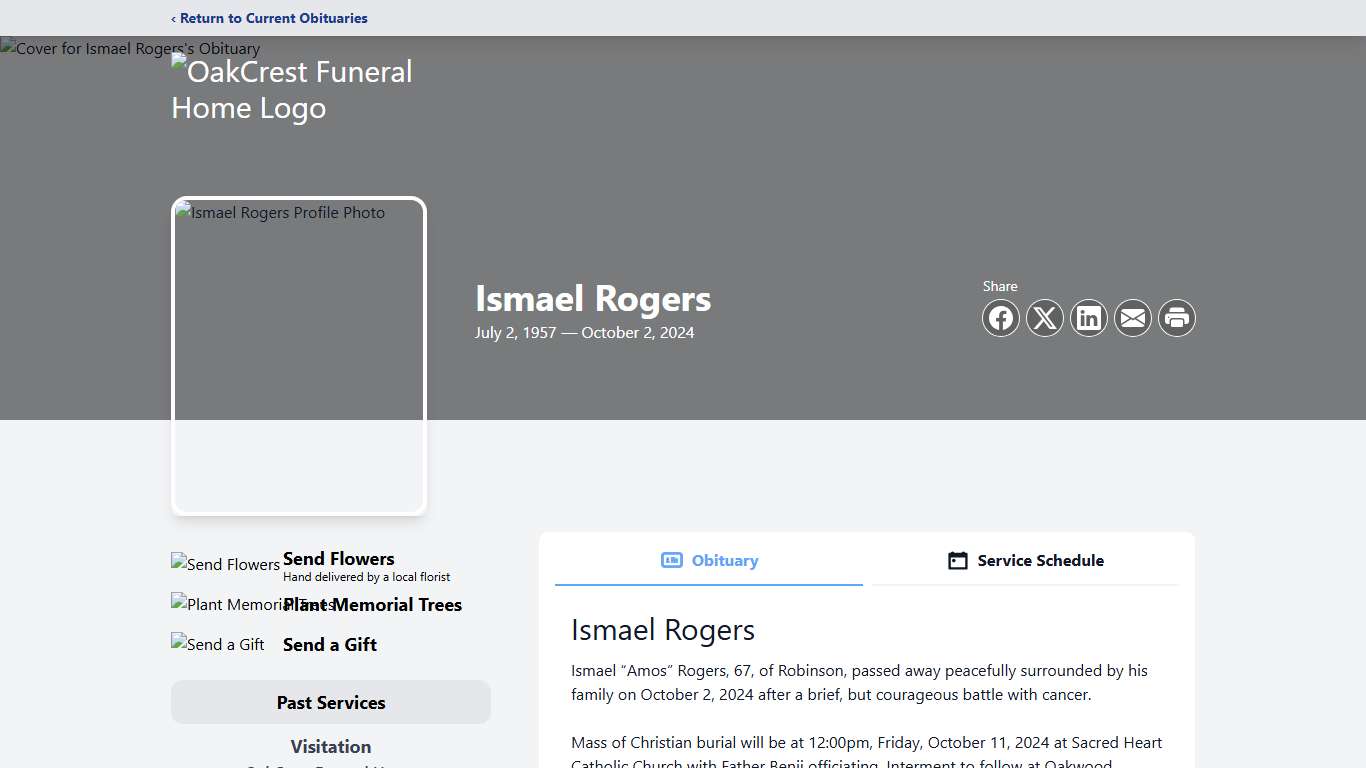The height and width of the screenshot is (768, 1366).
Task: Share obituary via LinkedIn icon
Action: tap(1089, 318)
